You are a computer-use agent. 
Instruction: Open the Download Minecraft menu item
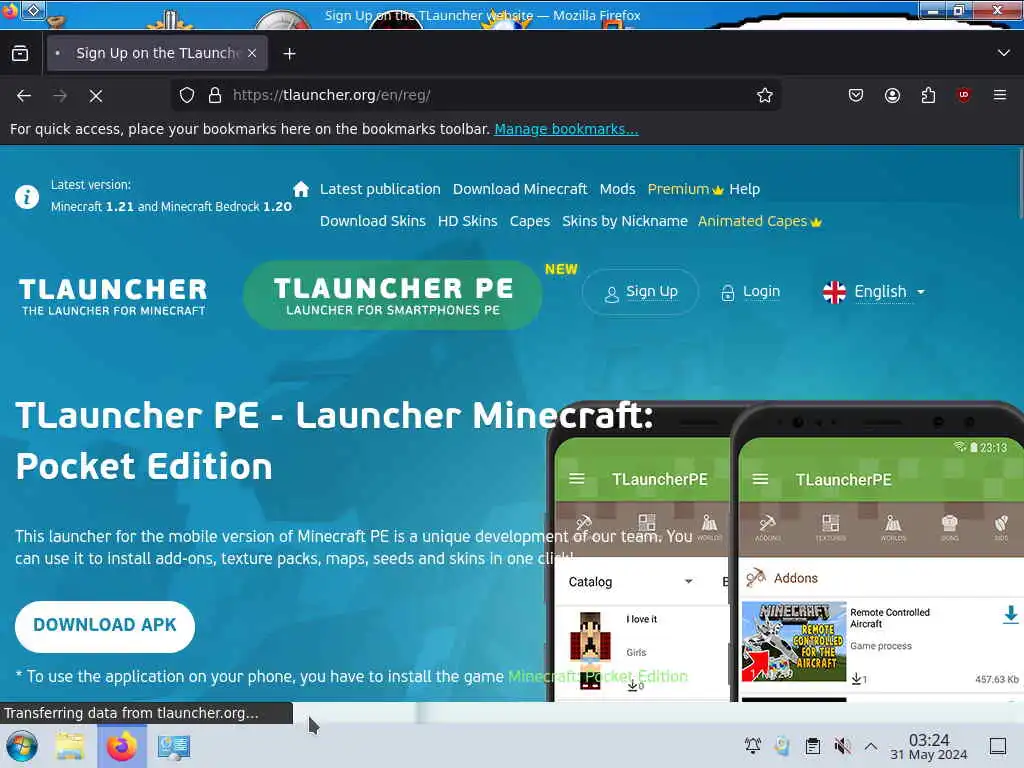pyautogui.click(x=520, y=189)
